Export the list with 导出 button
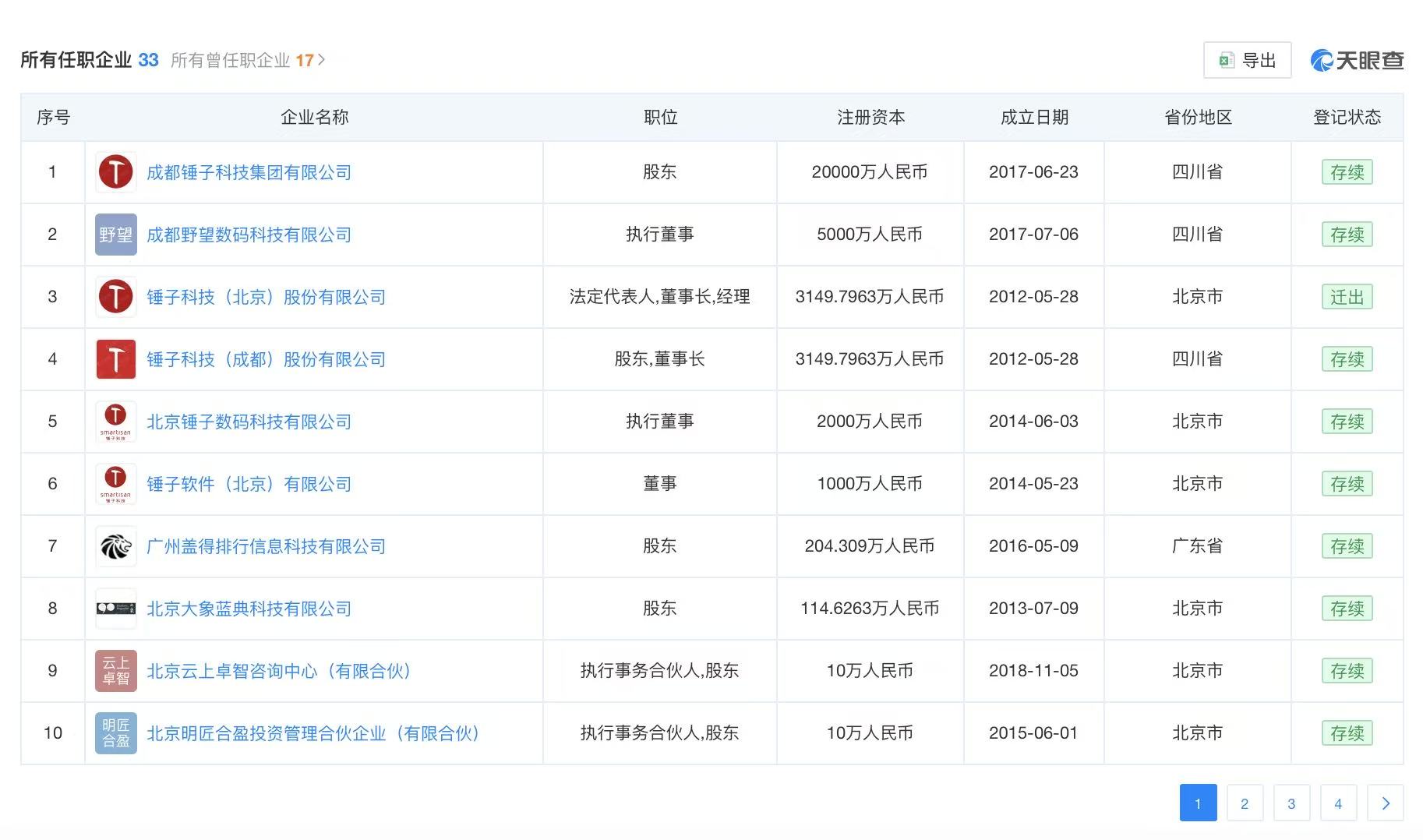 [1247, 60]
